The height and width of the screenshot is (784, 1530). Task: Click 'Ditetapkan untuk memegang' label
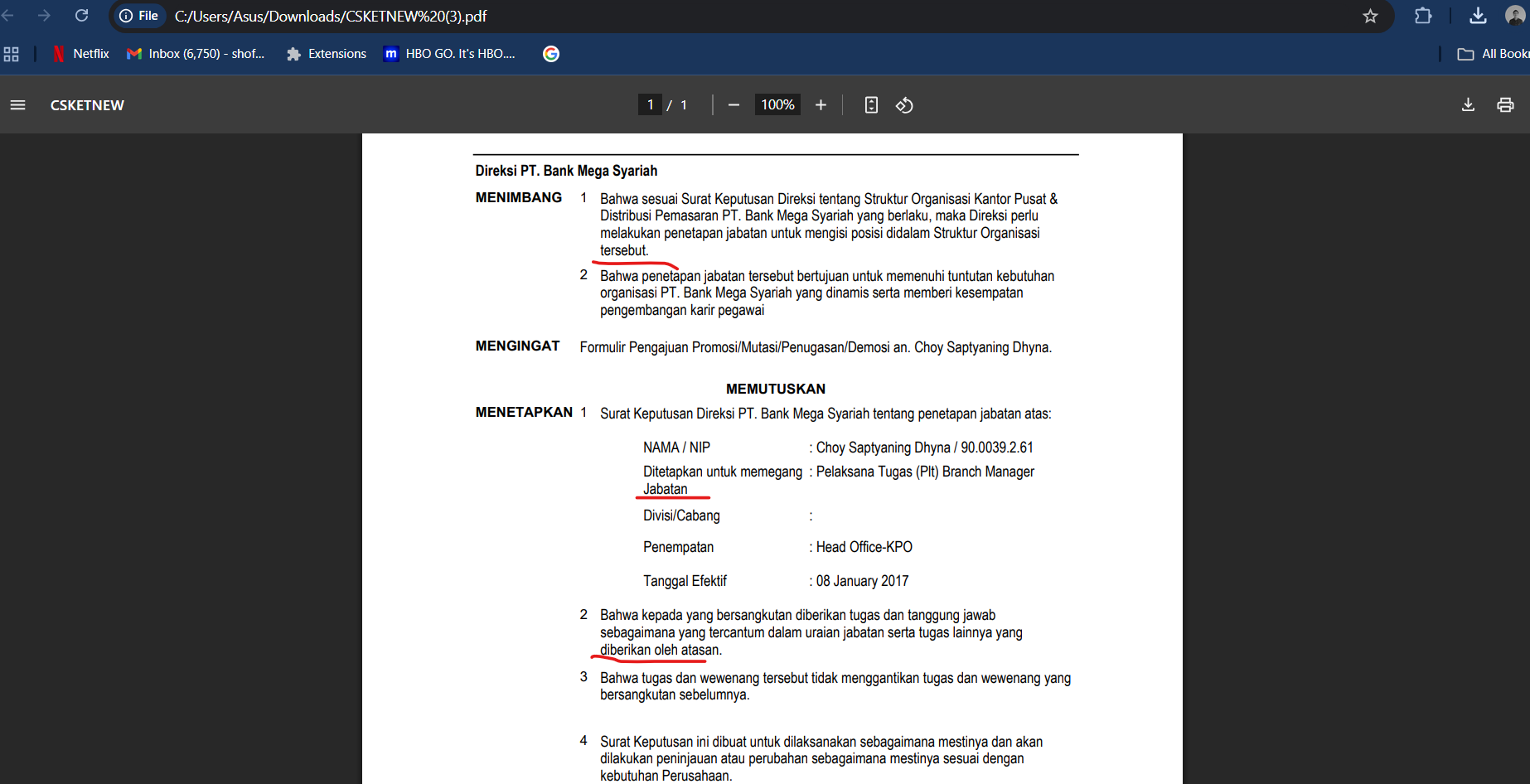723,472
